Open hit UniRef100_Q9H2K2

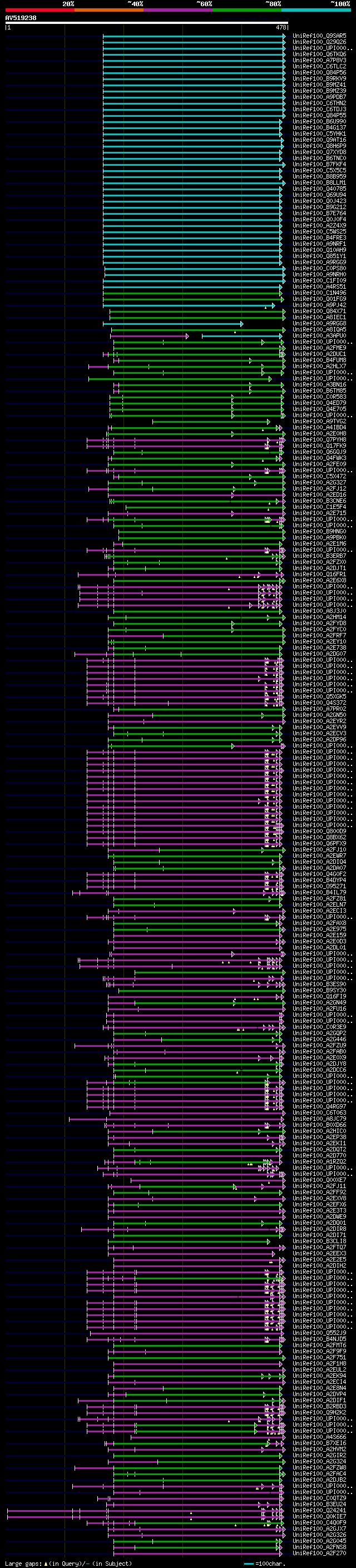(x=319, y=1413)
